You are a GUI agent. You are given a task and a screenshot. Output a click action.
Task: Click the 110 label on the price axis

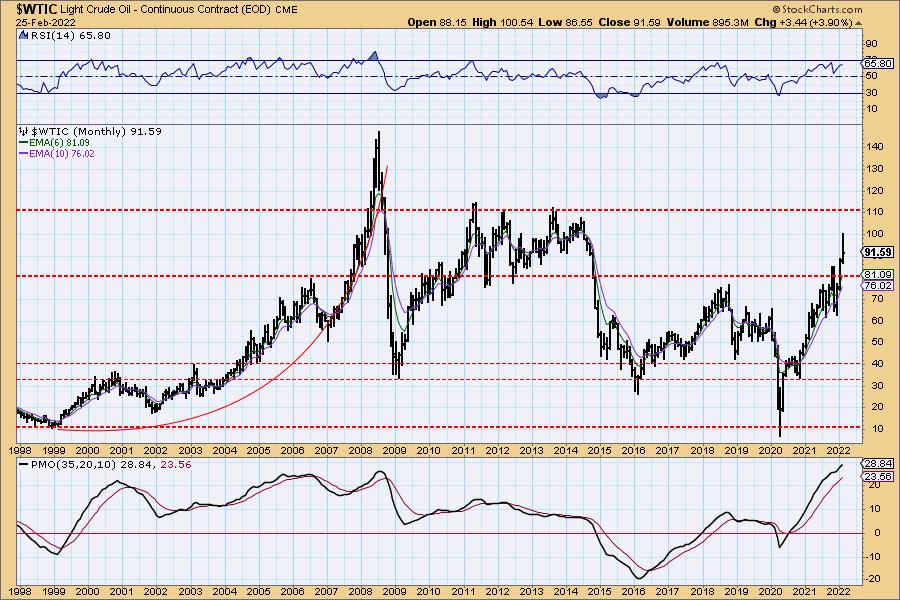click(875, 212)
